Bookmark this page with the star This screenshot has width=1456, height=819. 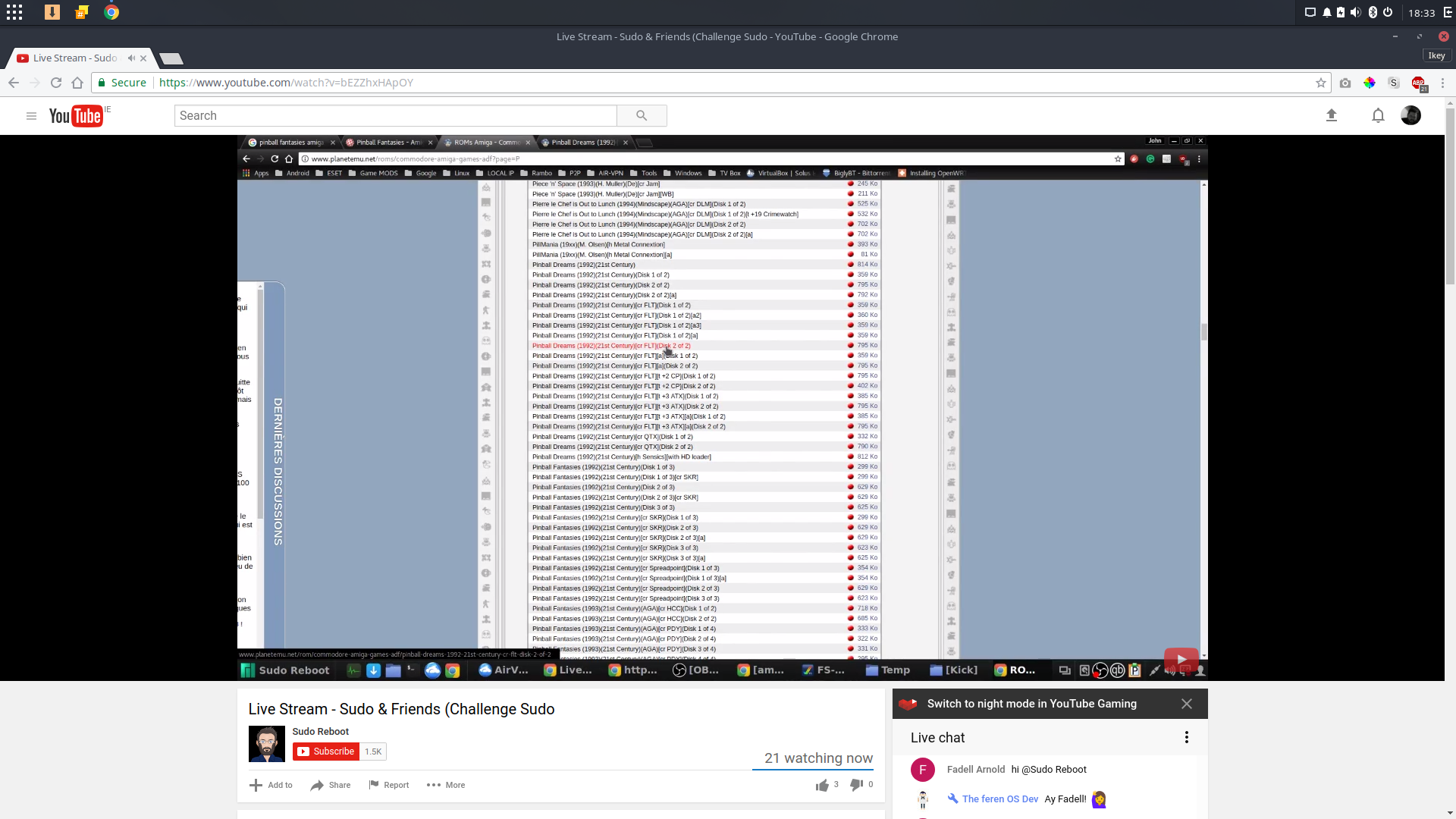1321,83
